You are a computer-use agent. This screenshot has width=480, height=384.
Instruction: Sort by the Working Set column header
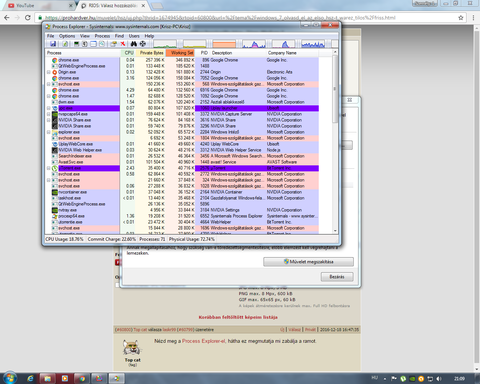coord(180,53)
